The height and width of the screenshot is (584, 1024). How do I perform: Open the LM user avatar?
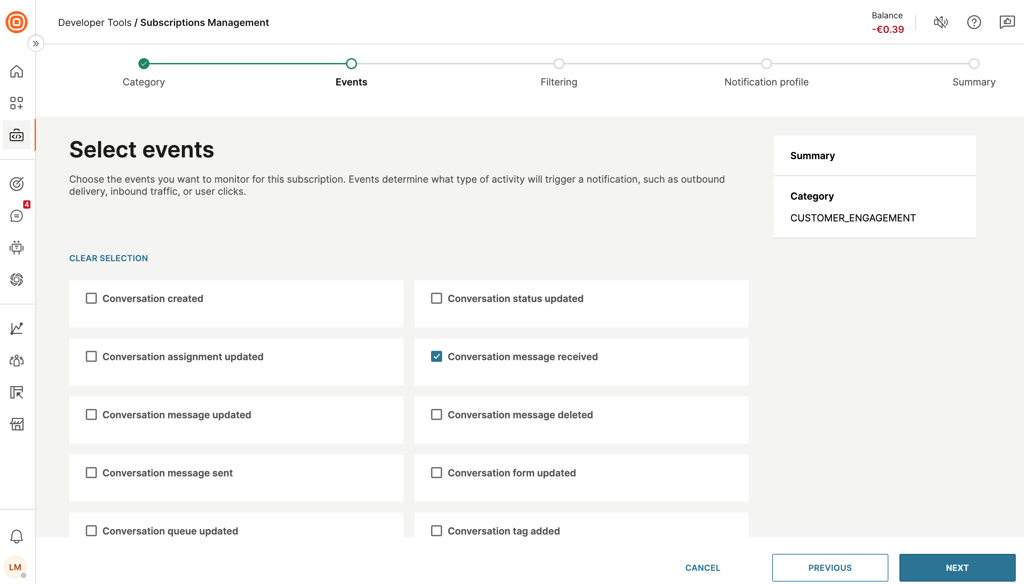point(15,567)
